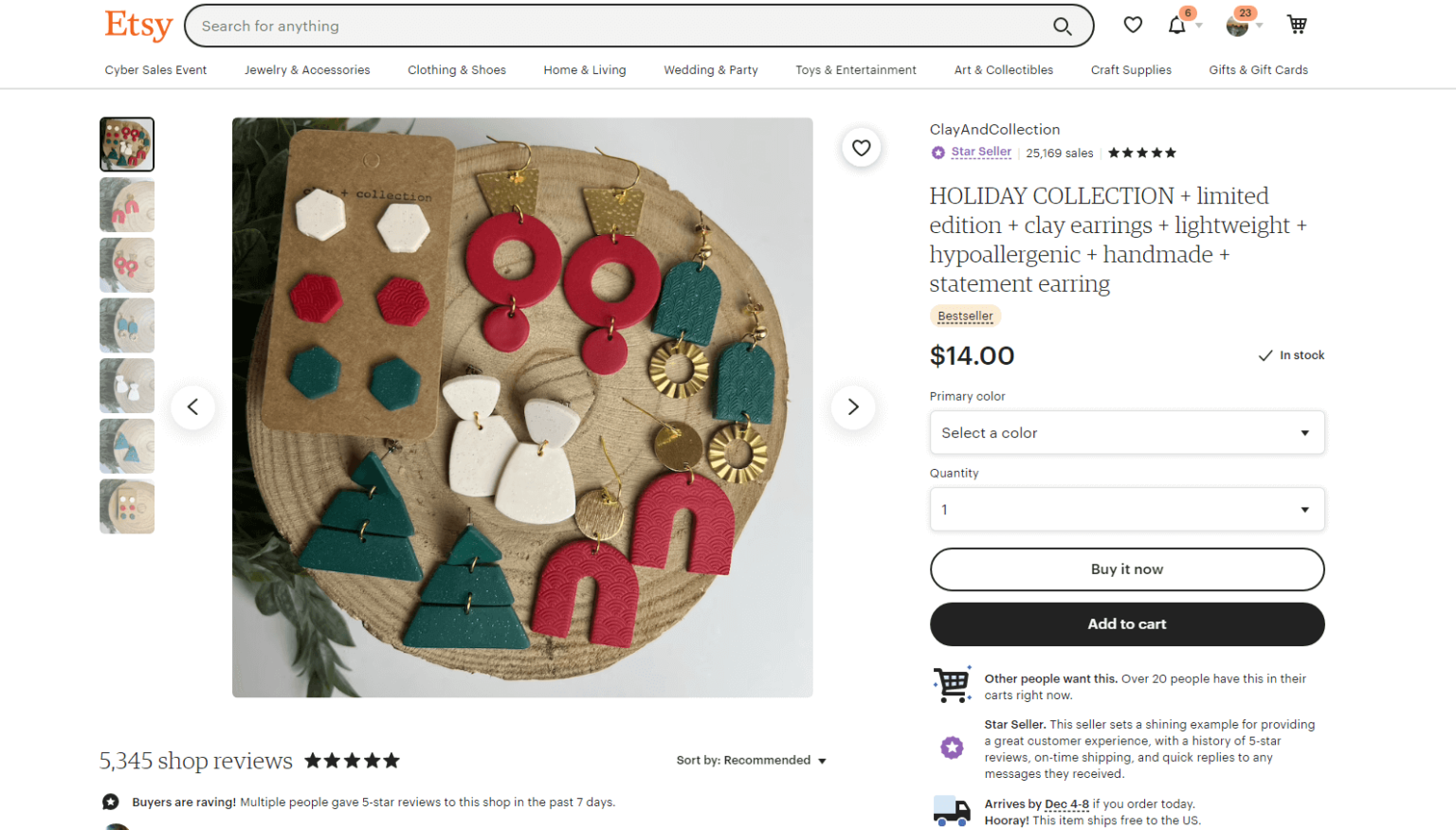Image resolution: width=1456 pixels, height=830 pixels.
Task: Open the Quantity dropdown
Action: [1126, 509]
